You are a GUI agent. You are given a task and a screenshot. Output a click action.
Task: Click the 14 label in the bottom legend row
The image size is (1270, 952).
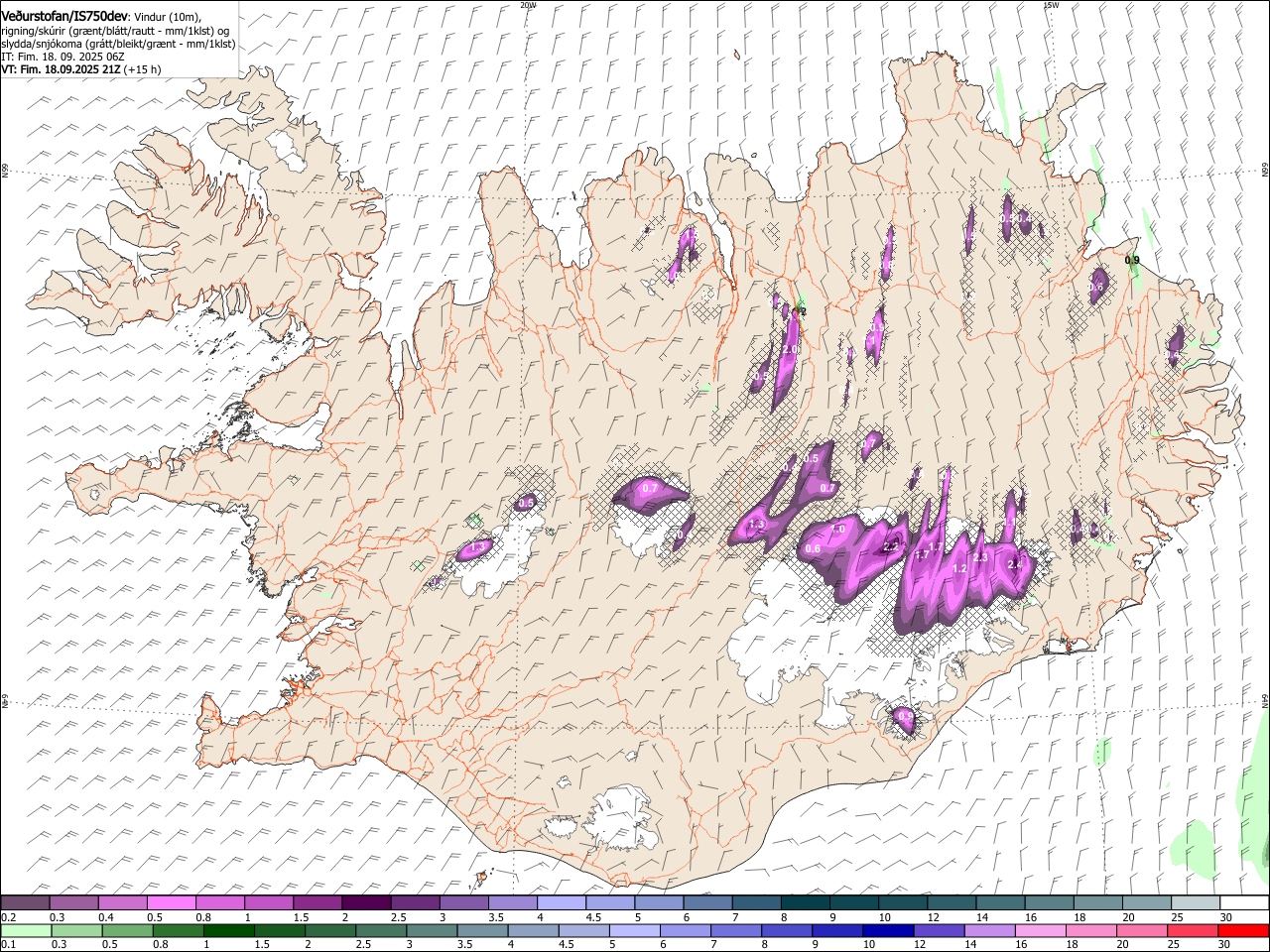[972, 944]
